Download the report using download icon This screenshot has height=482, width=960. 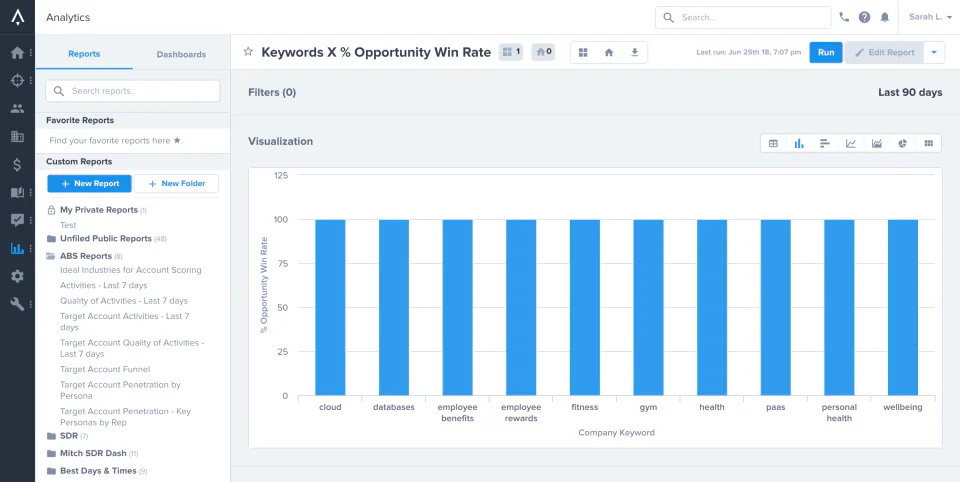coord(634,53)
